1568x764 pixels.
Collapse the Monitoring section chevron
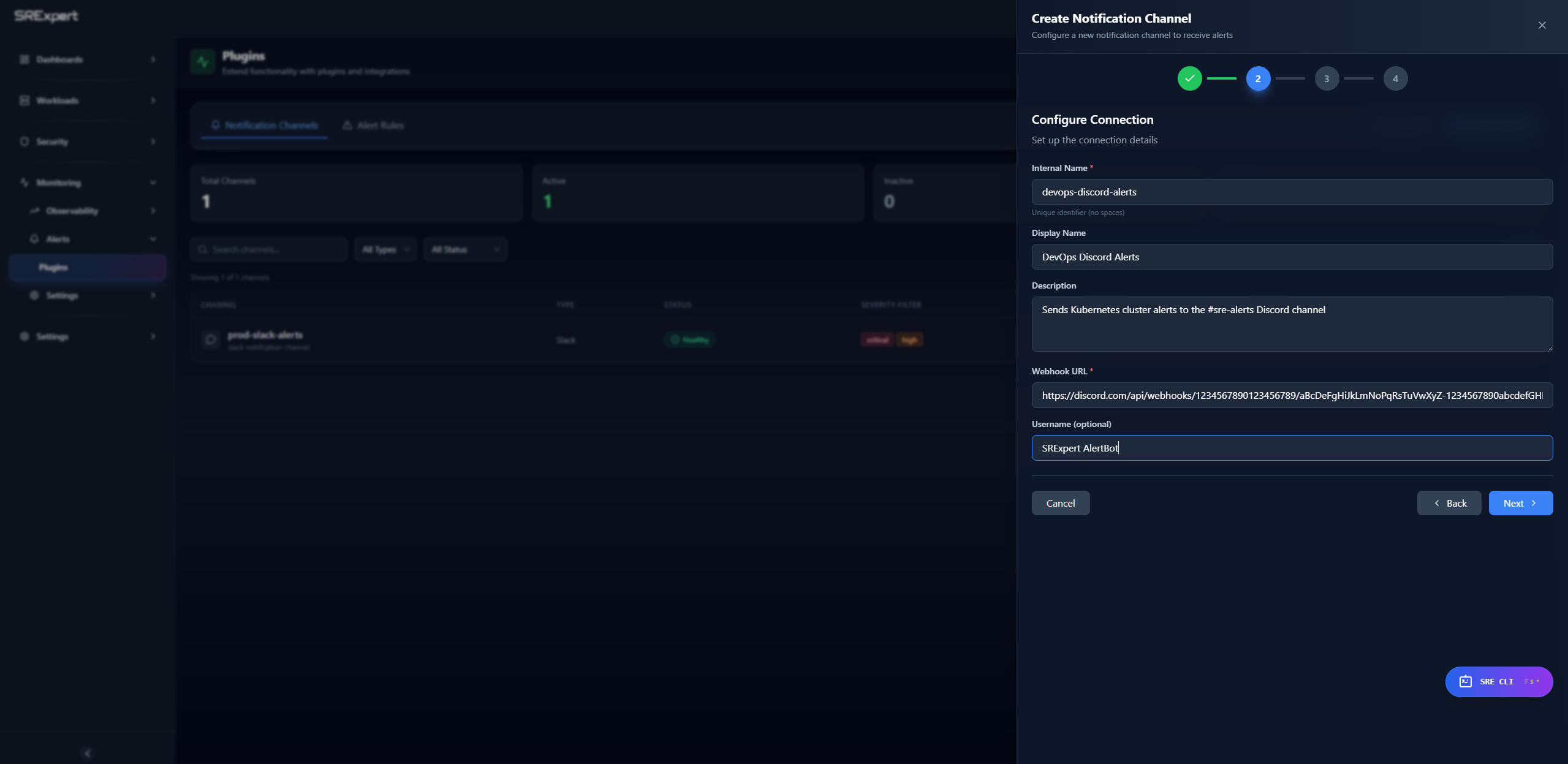(x=153, y=182)
